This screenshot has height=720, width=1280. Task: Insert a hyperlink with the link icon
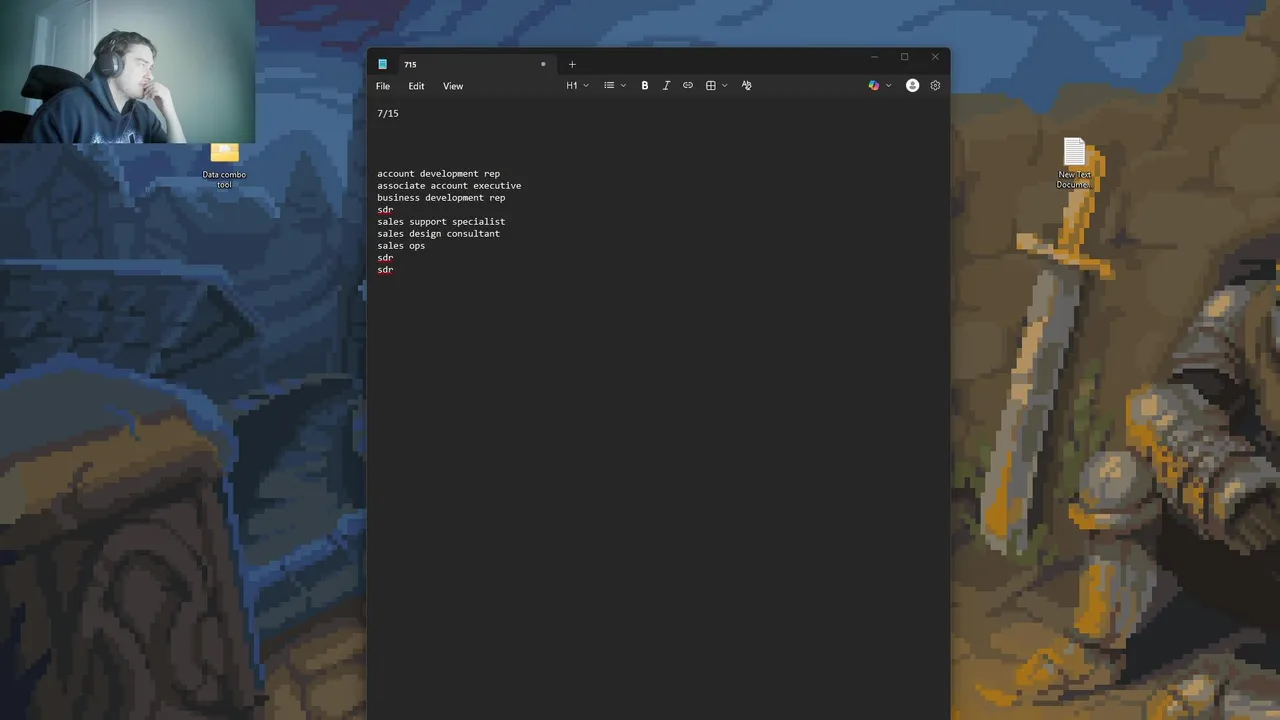point(688,86)
